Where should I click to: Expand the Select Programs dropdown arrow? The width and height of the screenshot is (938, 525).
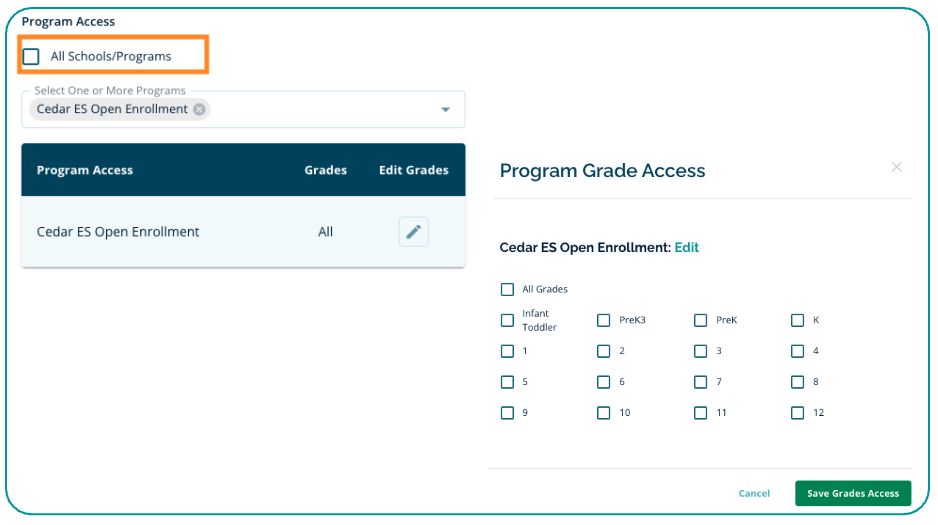point(446,109)
